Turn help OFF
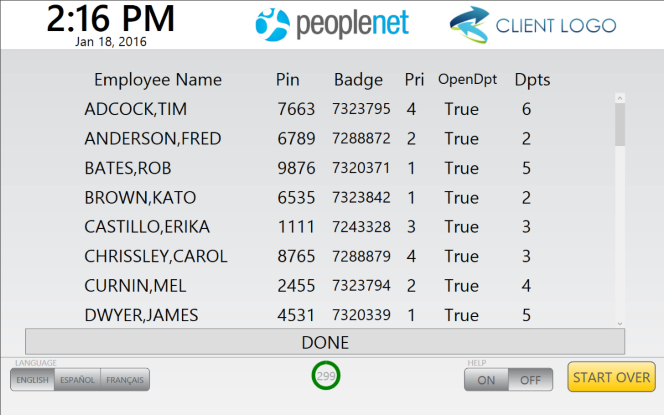 530,380
